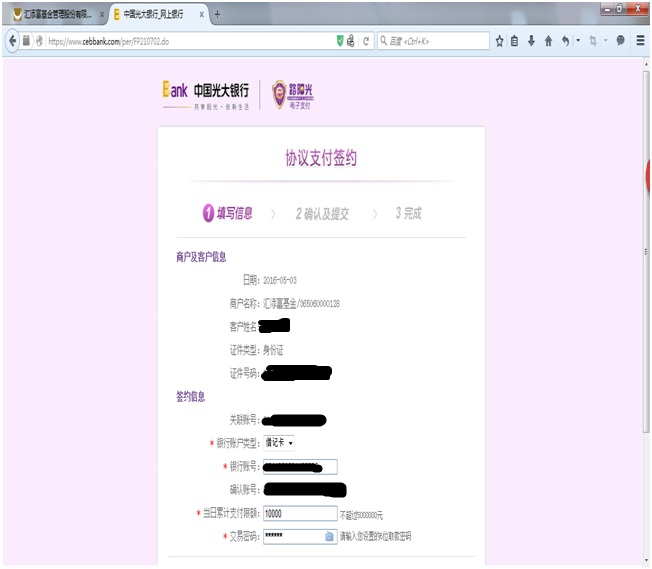Screen dimensions: 652x569
Task: Open the bookmarks list icon
Action: click(x=515, y=41)
